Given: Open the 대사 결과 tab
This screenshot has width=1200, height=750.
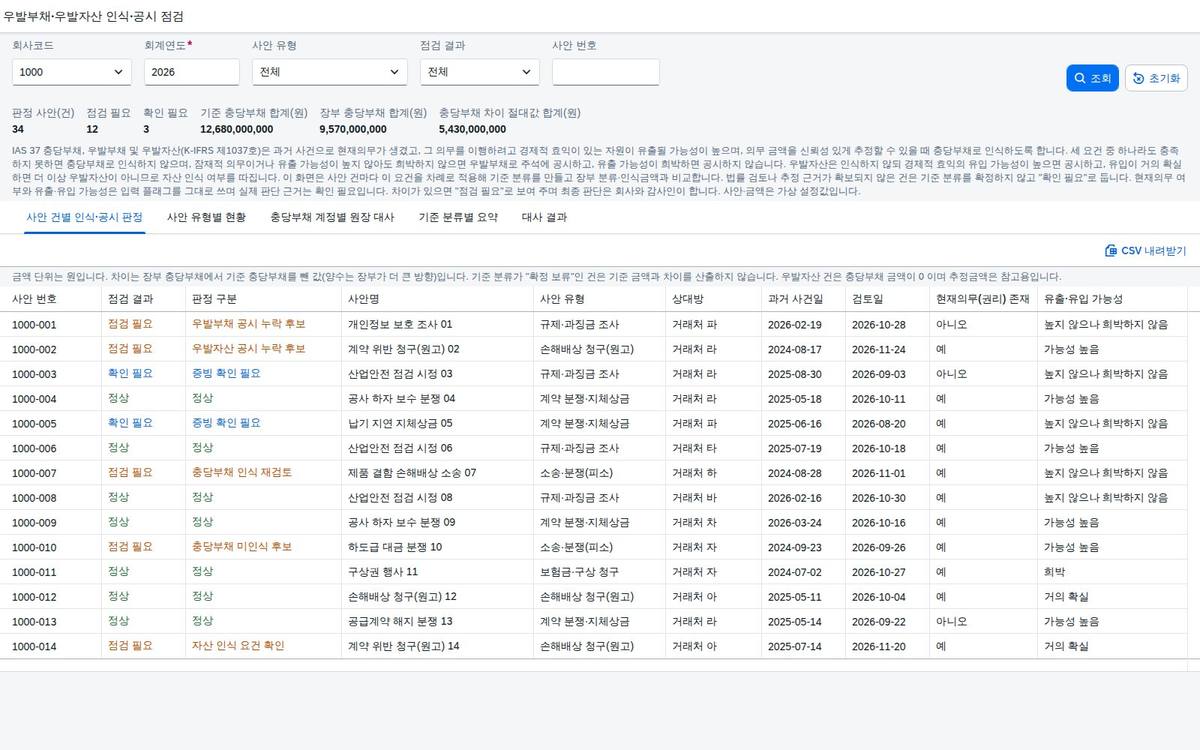Looking at the screenshot, I should tap(544, 217).
